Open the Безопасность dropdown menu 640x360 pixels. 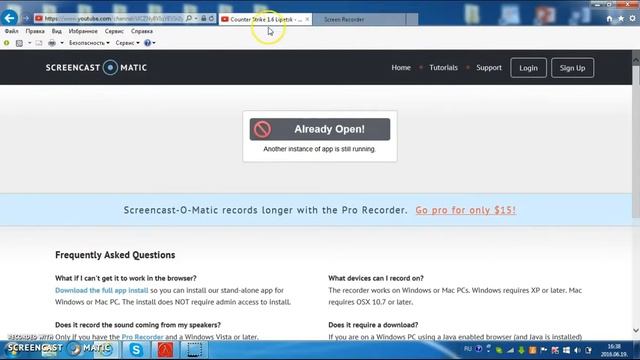tap(89, 43)
